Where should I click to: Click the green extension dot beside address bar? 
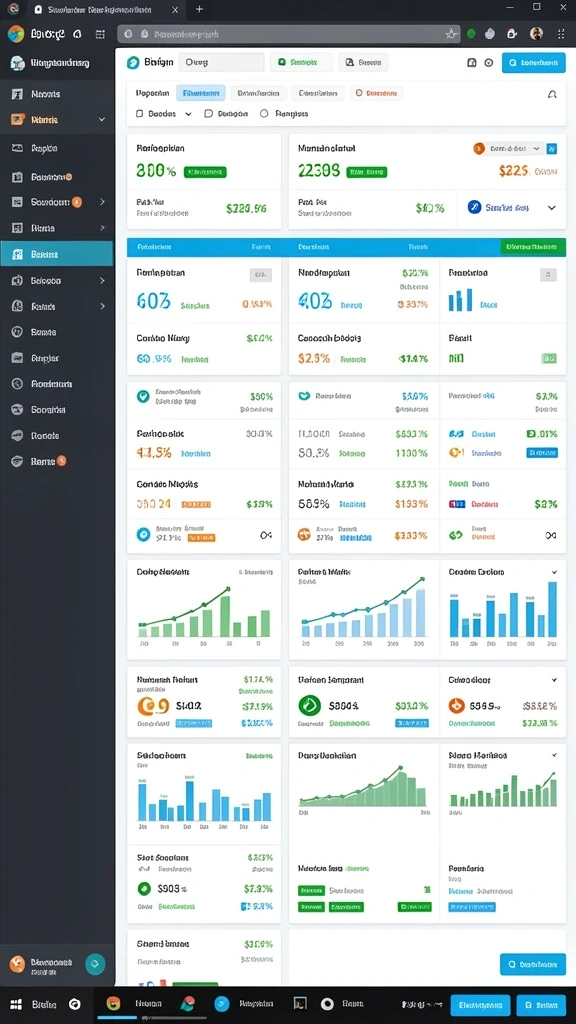click(472, 34)
